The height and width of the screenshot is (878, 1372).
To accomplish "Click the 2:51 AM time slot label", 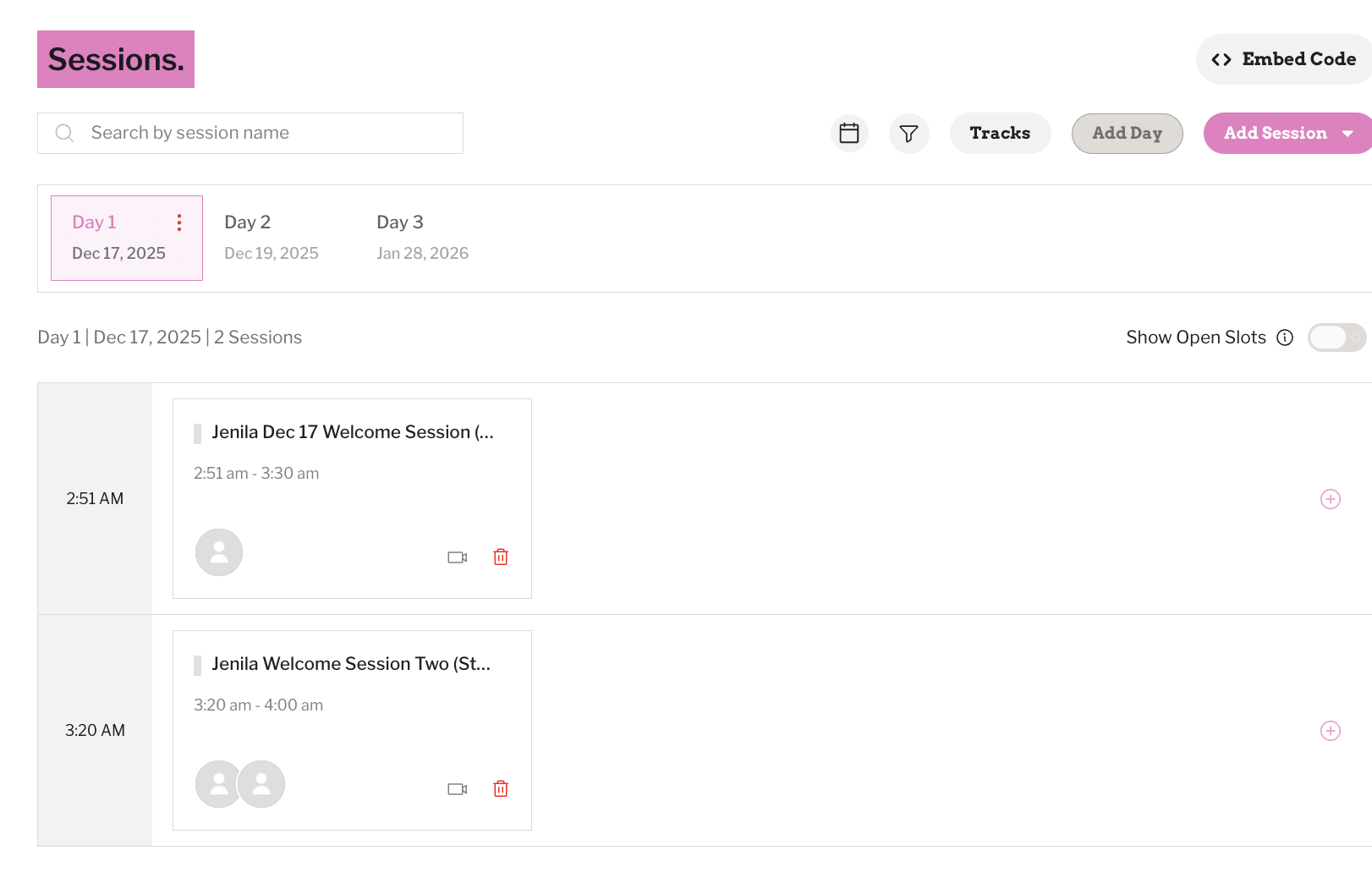I will point(95,499).
